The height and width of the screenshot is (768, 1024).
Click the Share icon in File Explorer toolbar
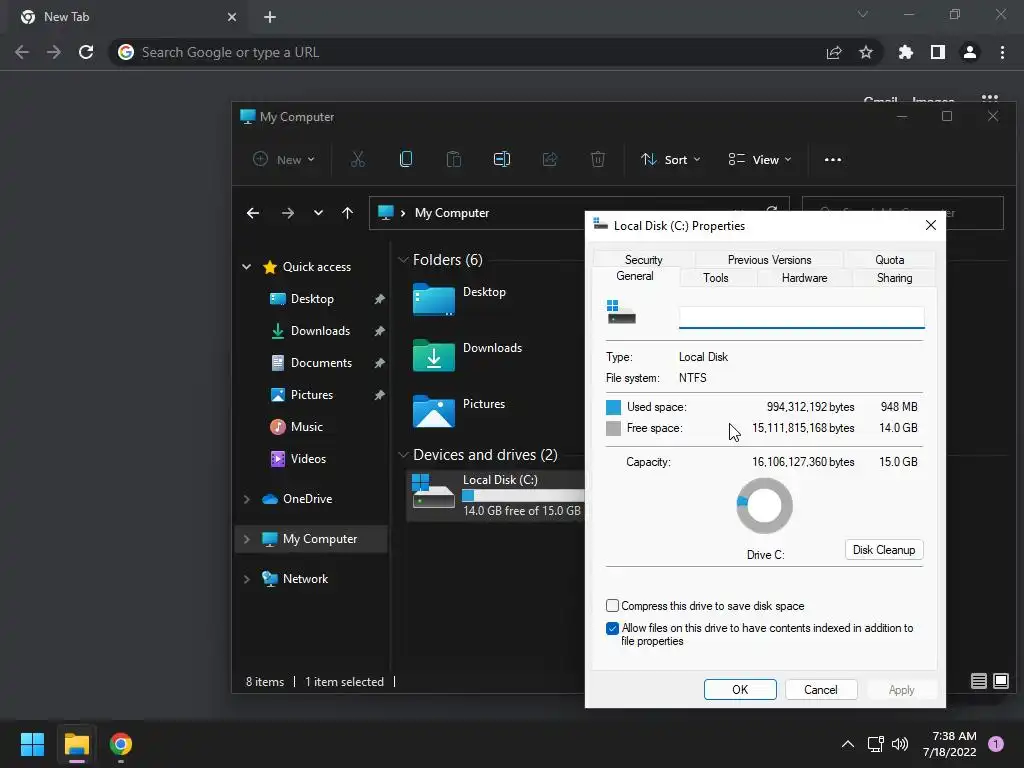click(550, 159)
